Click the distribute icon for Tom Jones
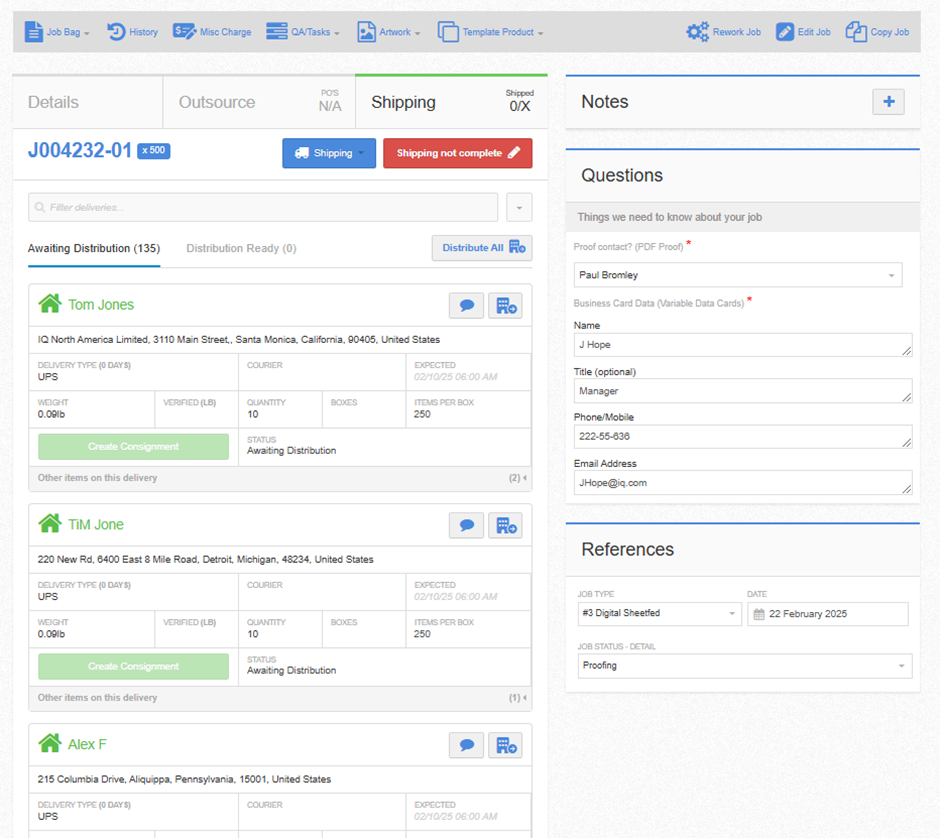Screen dimensions: 940x838 (x=505, y=306)
